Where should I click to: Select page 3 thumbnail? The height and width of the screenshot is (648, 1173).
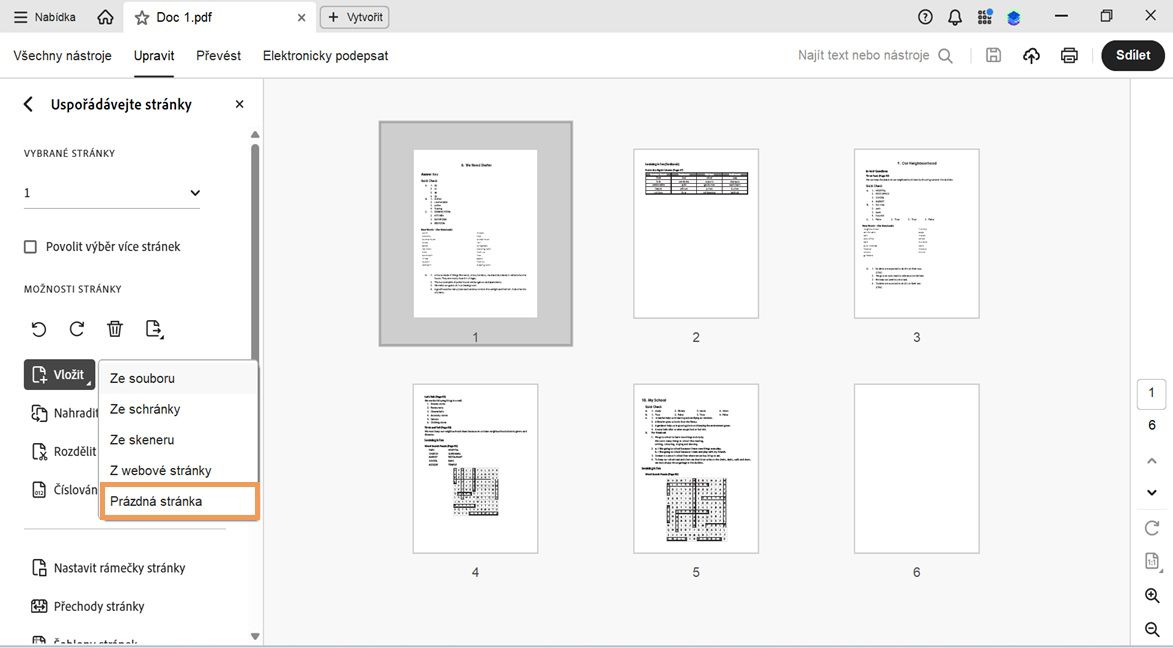[x=916, y=233]
